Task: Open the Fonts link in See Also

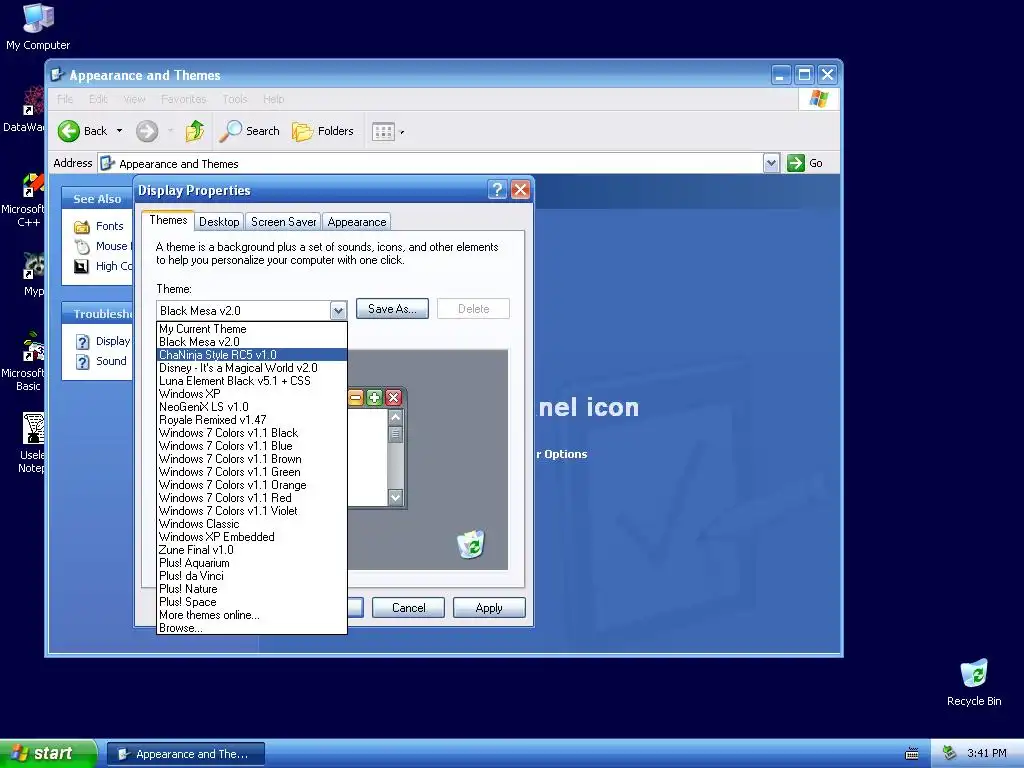Action: (109, 226)
